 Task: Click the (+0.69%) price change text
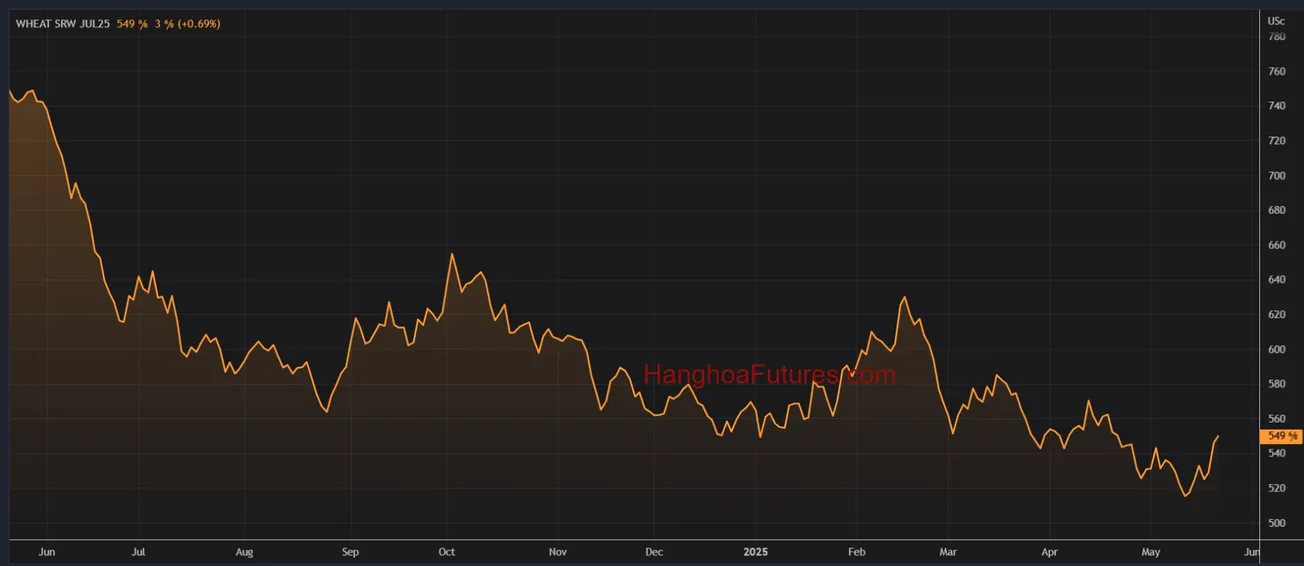(199, 23)
